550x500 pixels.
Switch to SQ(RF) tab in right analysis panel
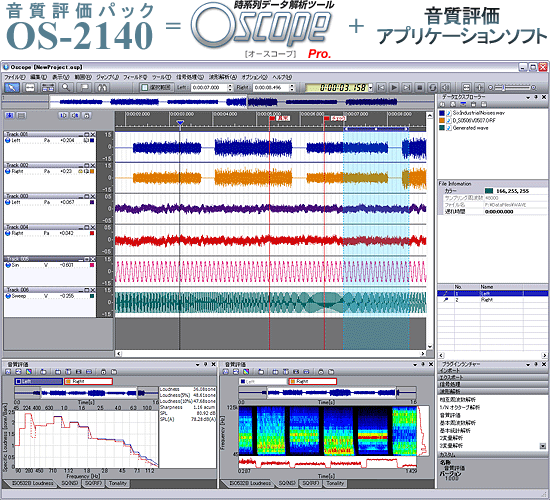pyautogui.click(x=311, y=483)
